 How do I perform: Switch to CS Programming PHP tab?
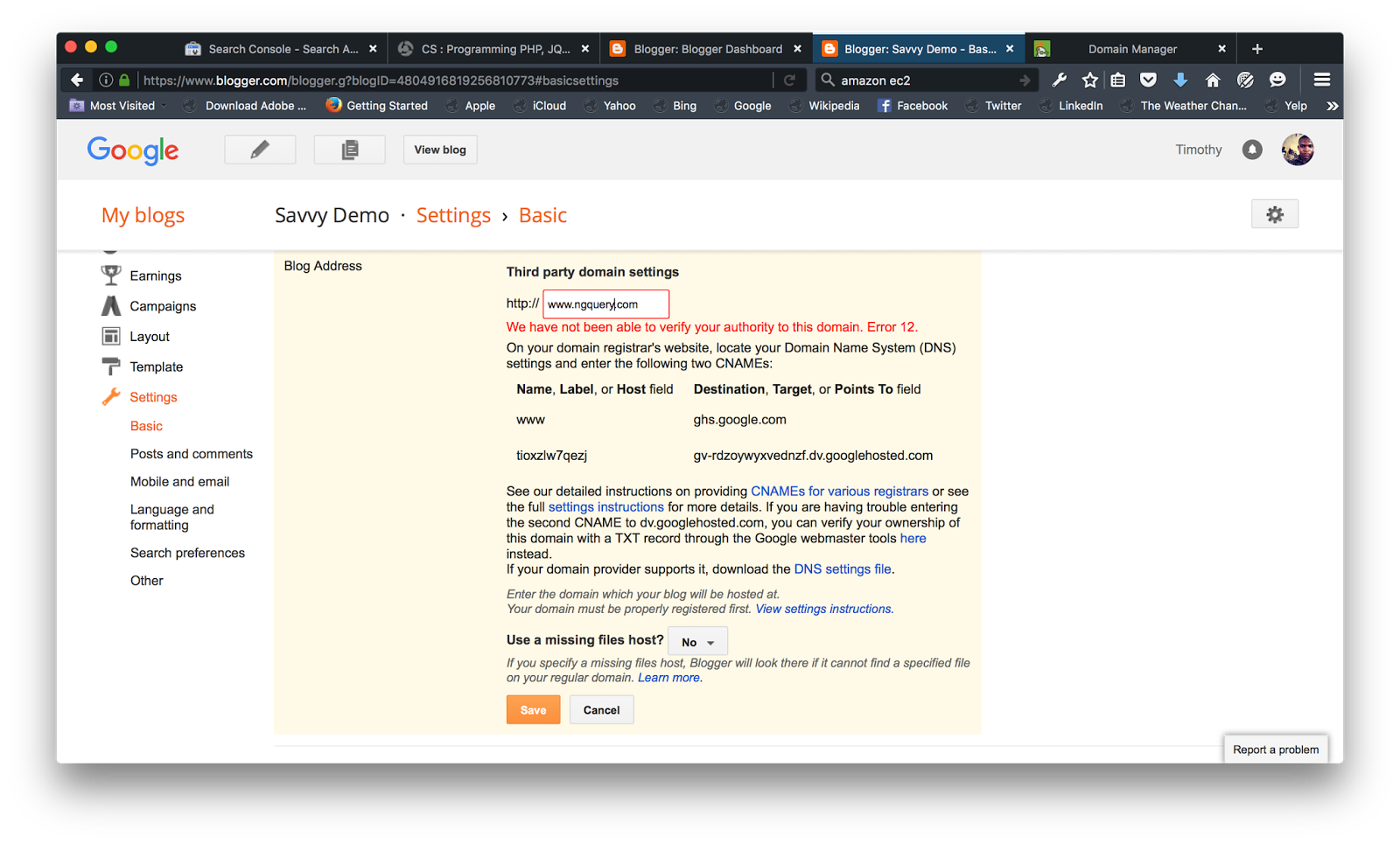click(x=494, y=49)
